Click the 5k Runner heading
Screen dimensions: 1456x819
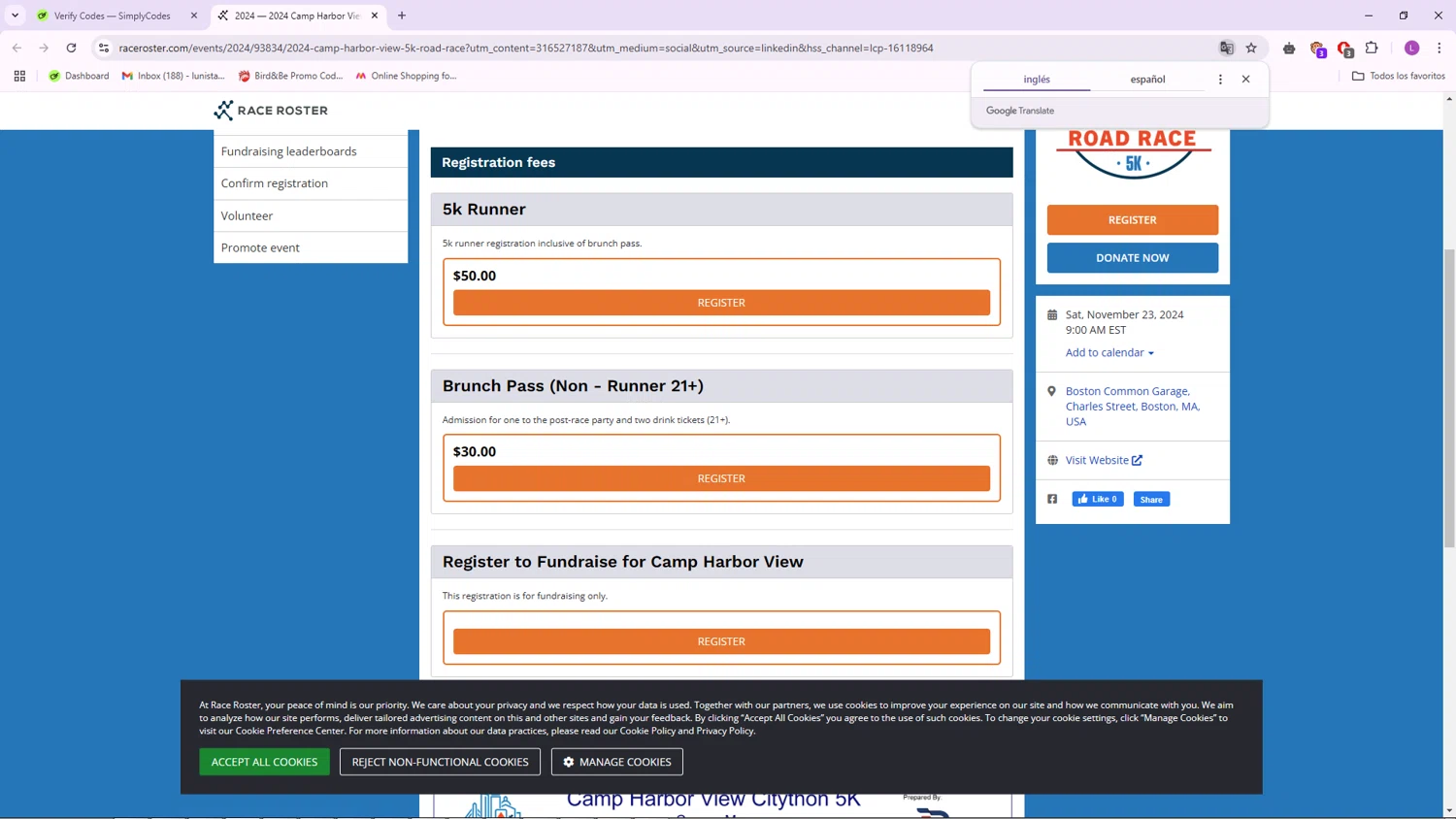483,209
